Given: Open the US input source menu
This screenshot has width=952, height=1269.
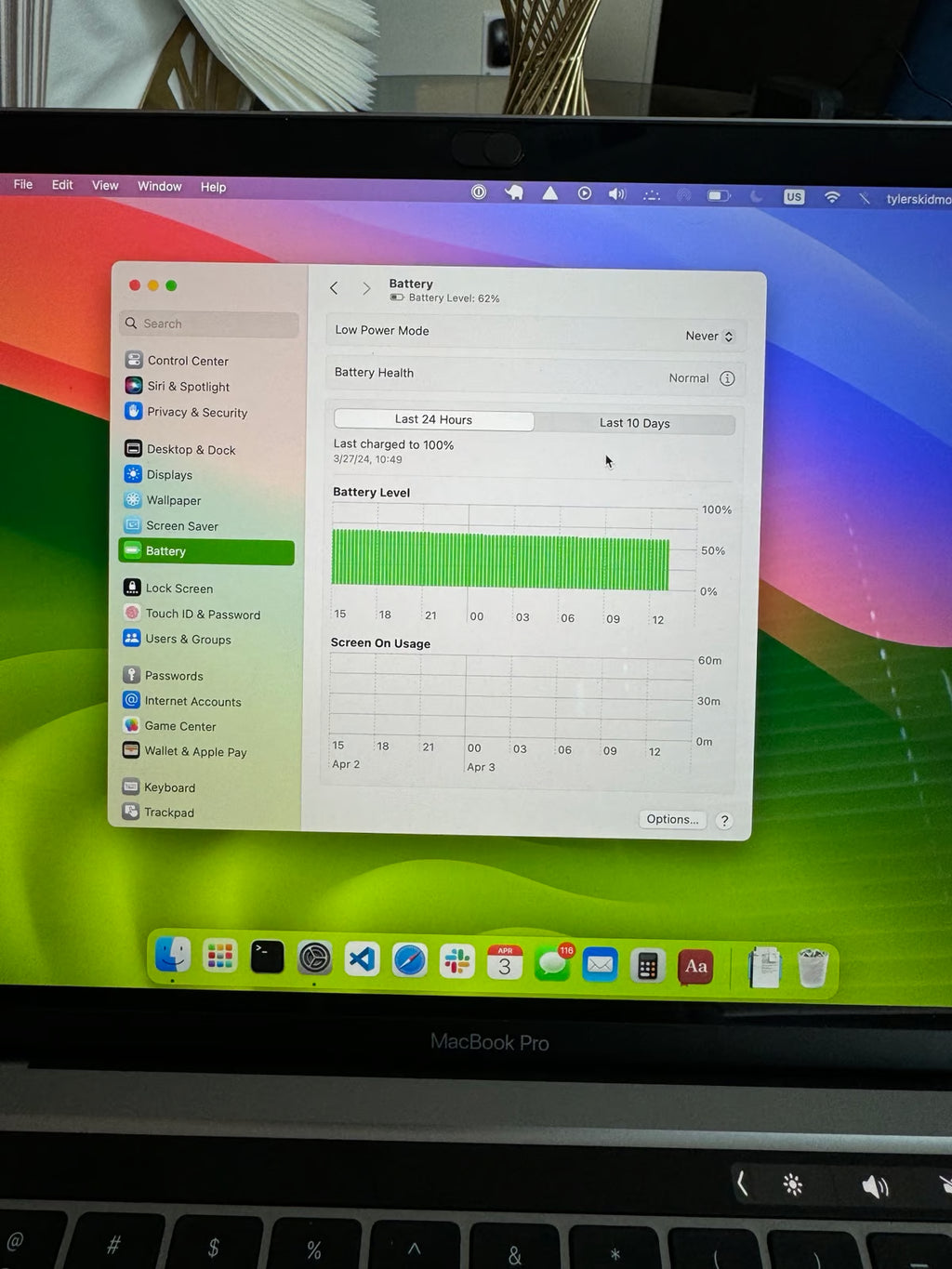Looking at the screenshot, I should [794, 197].
